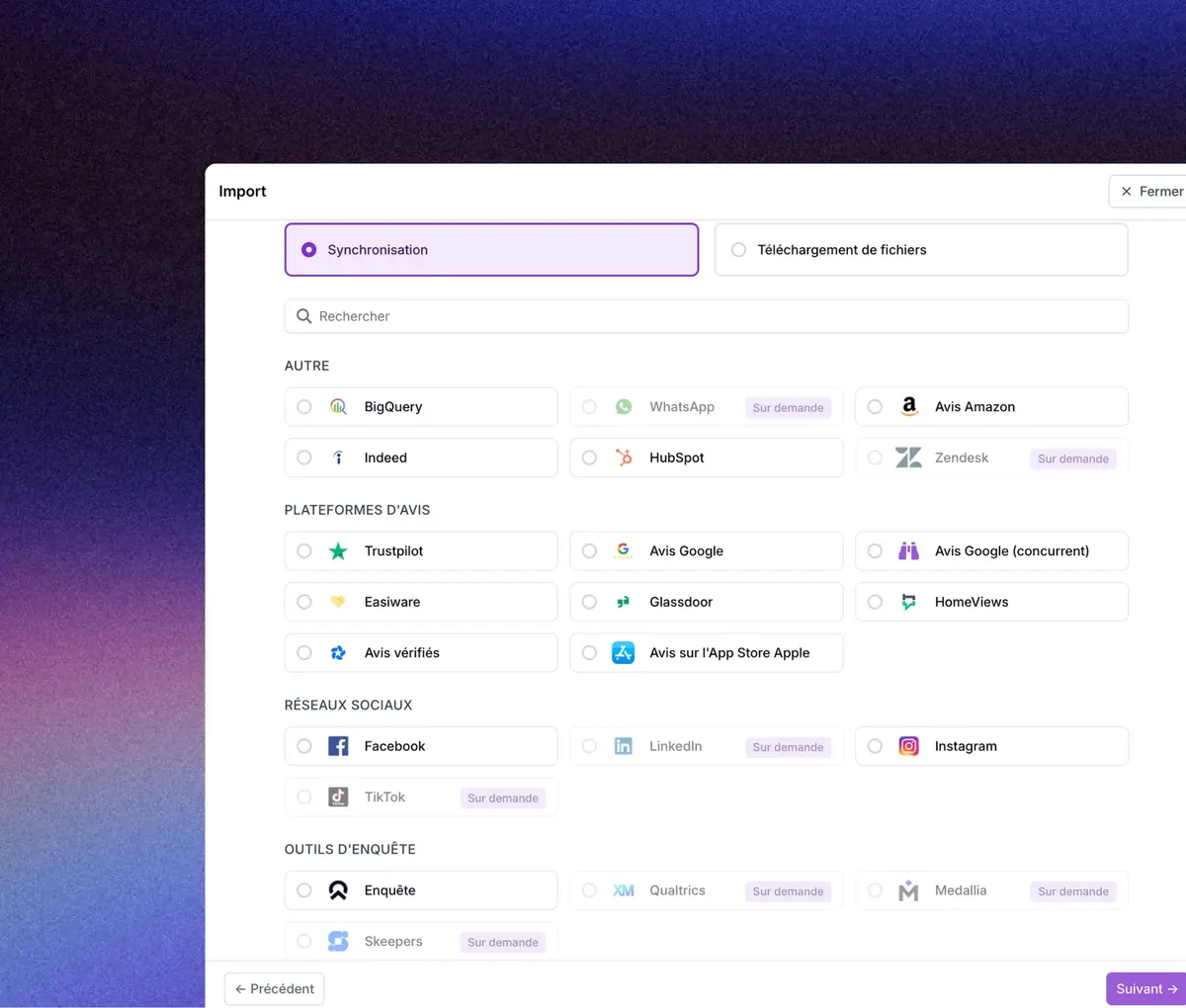Click the 'Avis Google (concurrent)' label
Image resolution: width=1186 pixels, height=1008 pixels.
(x=1012, y=550)
